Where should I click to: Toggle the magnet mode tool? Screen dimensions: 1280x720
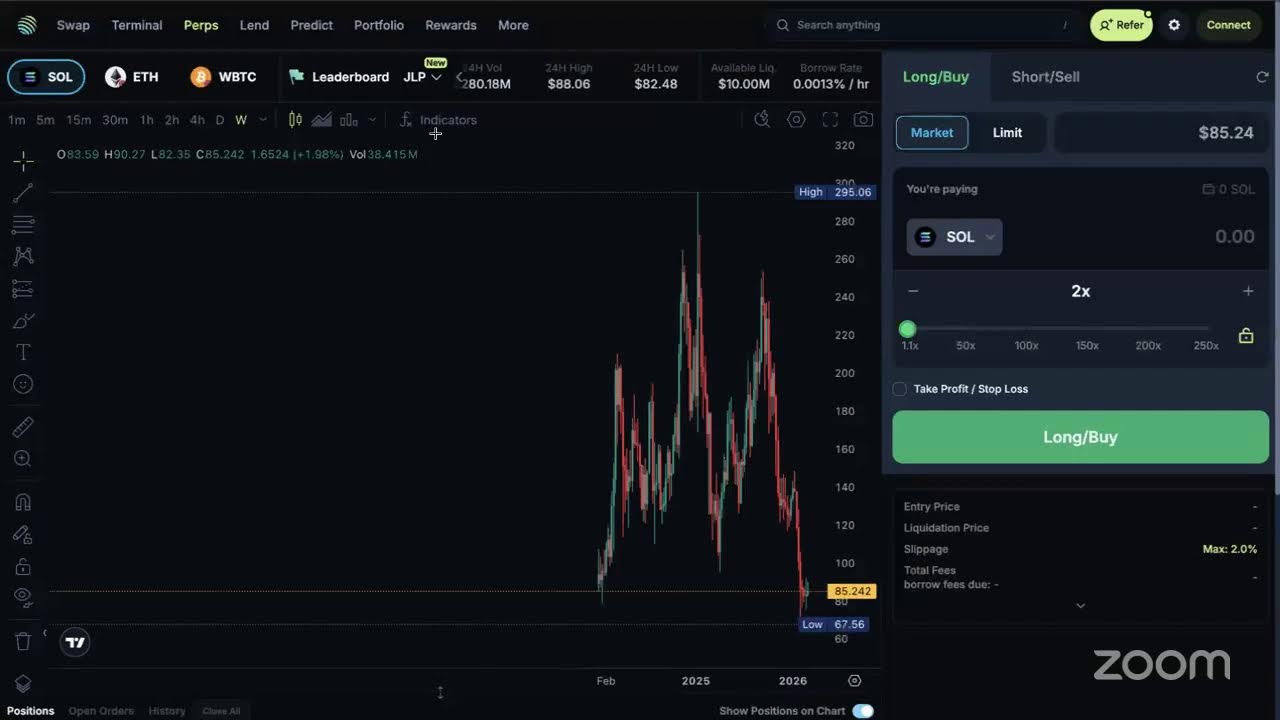coord(23,502)
